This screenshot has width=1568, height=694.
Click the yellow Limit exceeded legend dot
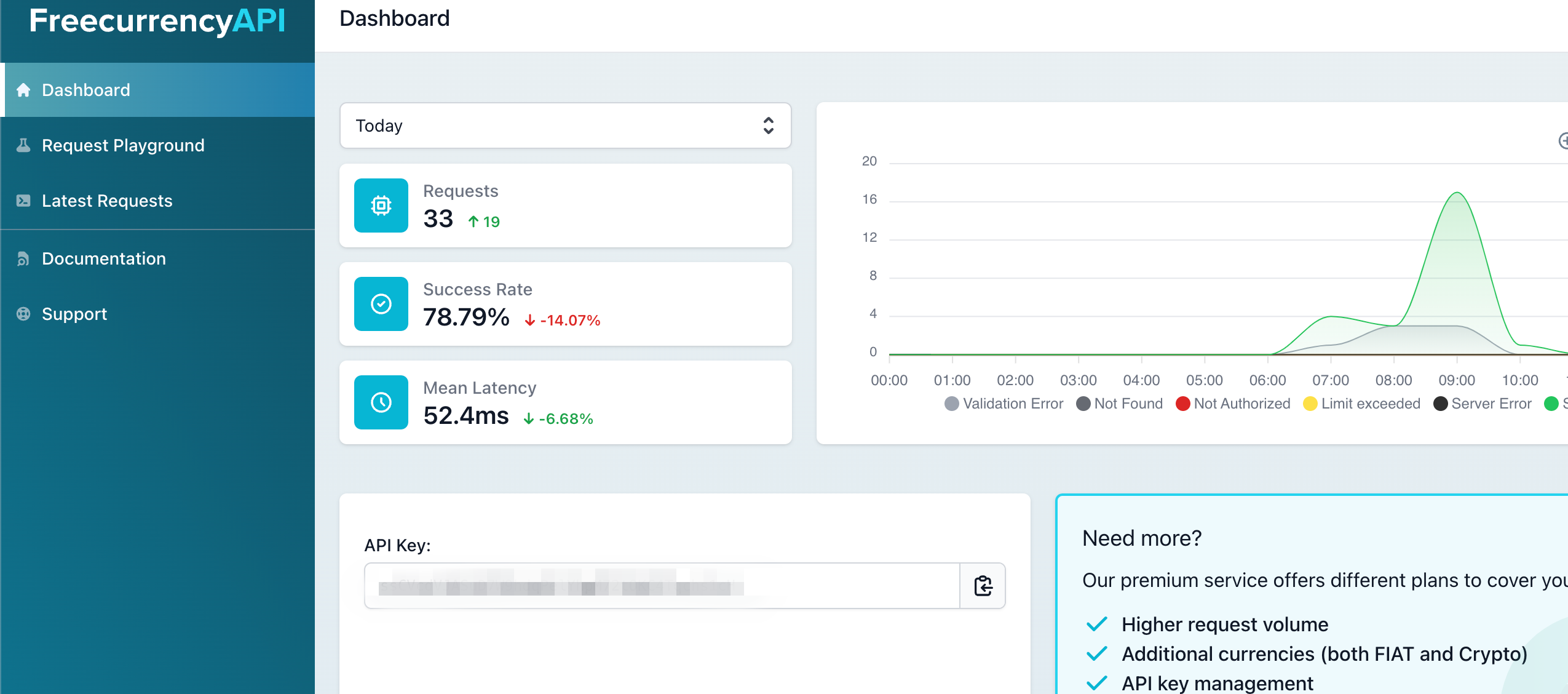coord(1310,404)
